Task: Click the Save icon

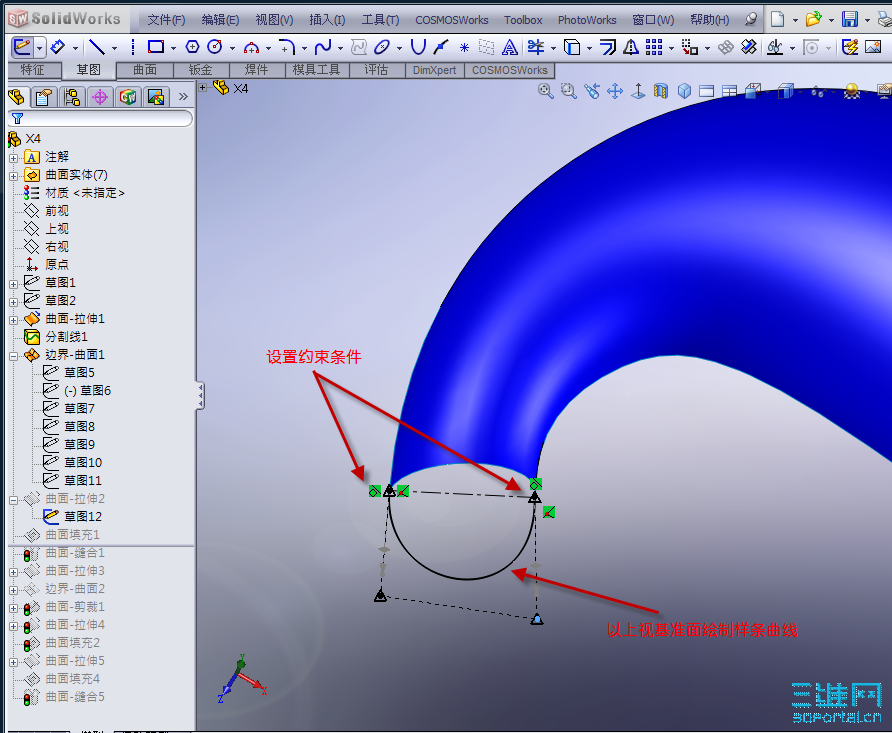Action: 849,19
